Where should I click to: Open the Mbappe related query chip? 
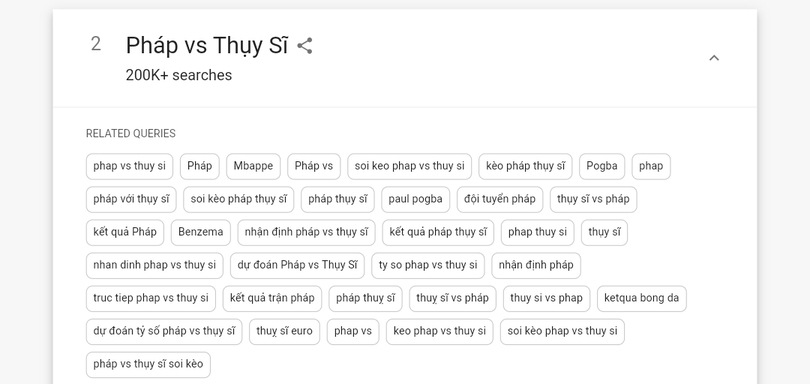pos(253,166)
